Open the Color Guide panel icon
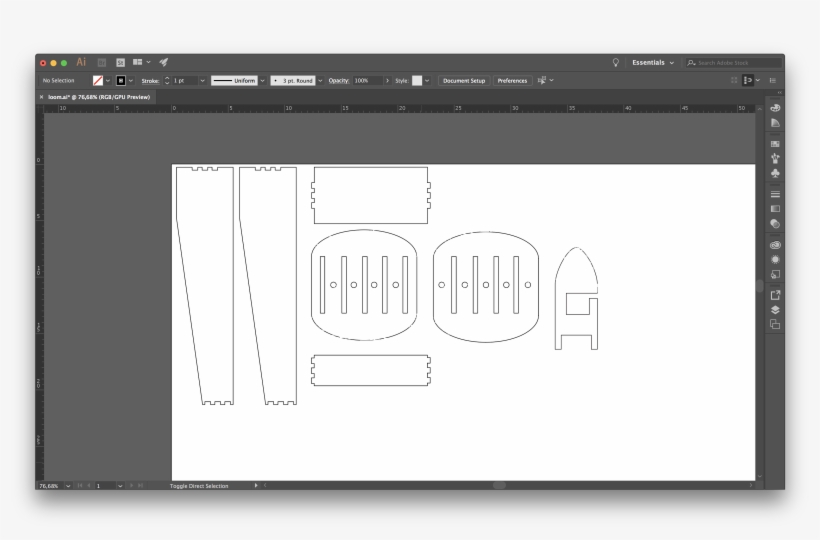Image resolution: width=820 pixels, height=540 pixels. pos(775,123)
